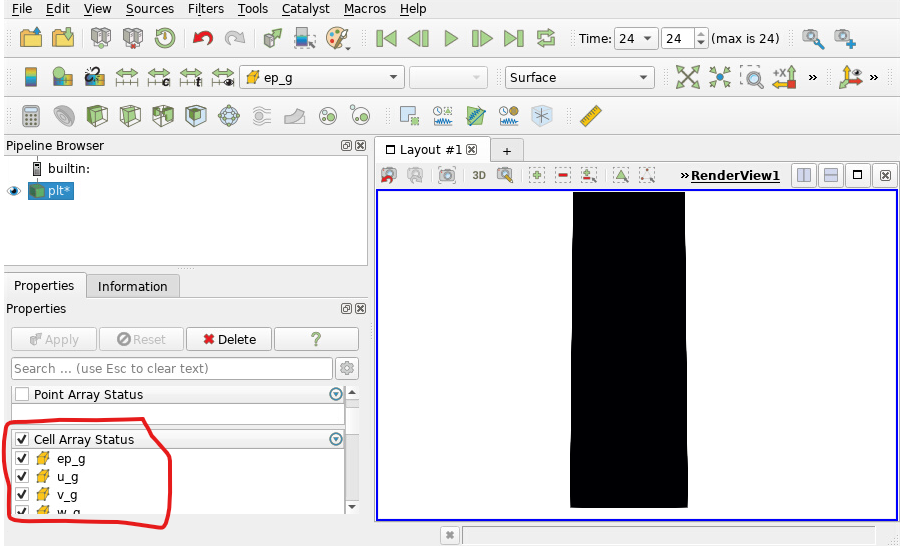Image resolution: width=900 pixels, height=546 pixels.
Task: Click the grayed Redo arrow
Action: (x=235, y=38)
